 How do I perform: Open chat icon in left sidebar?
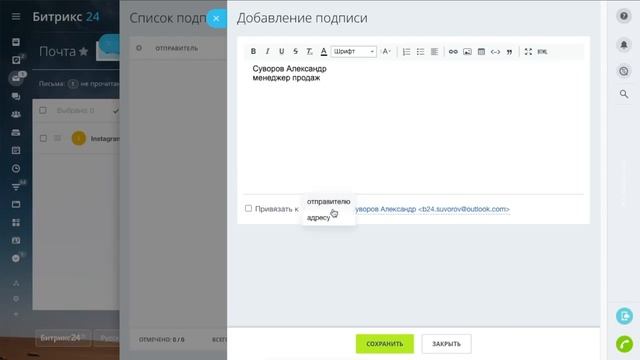pyautogui.click(x=16, y=96)
